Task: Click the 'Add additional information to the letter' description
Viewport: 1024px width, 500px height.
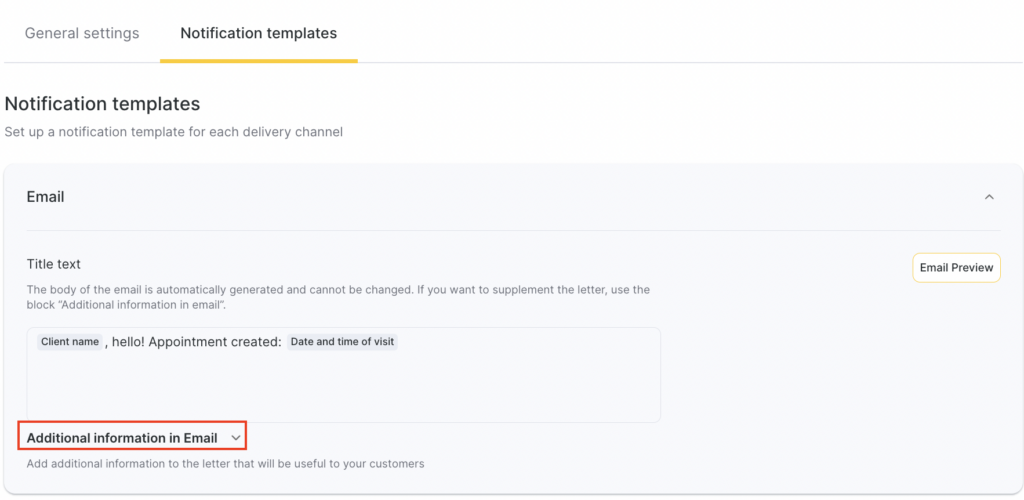Action: (x=225, y=463)
